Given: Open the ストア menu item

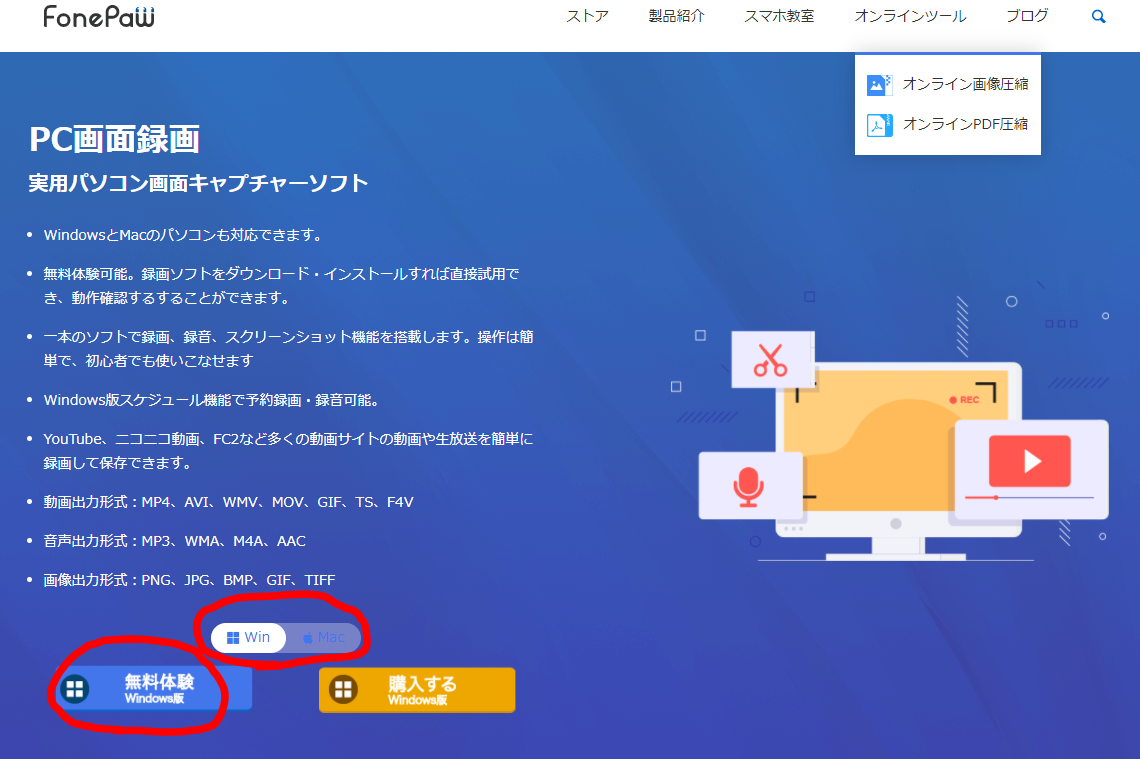Looking at the screenshot, I should click(587, 16).
